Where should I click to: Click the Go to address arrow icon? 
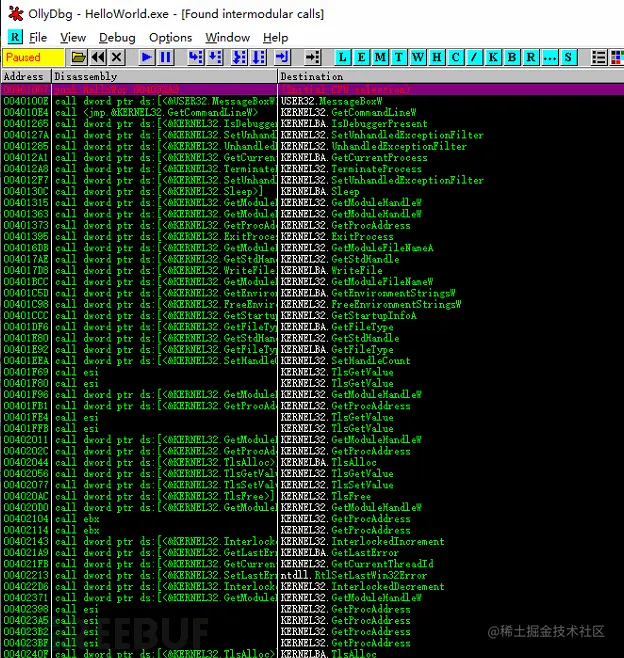coord(313,57)
